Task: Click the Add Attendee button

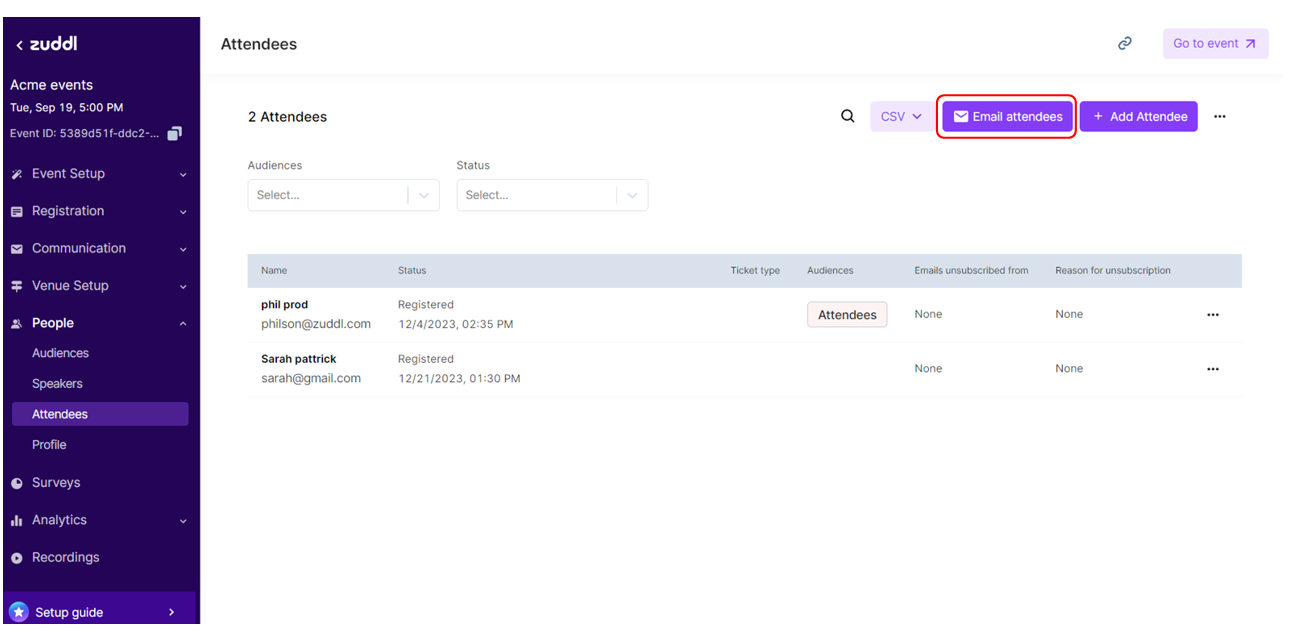Action: coord(1138,116)
